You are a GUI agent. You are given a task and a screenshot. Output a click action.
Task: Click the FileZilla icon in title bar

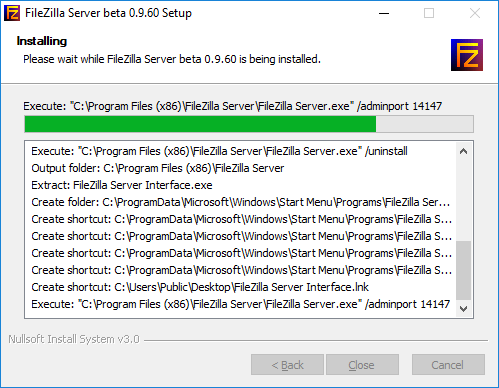[12, 13]
